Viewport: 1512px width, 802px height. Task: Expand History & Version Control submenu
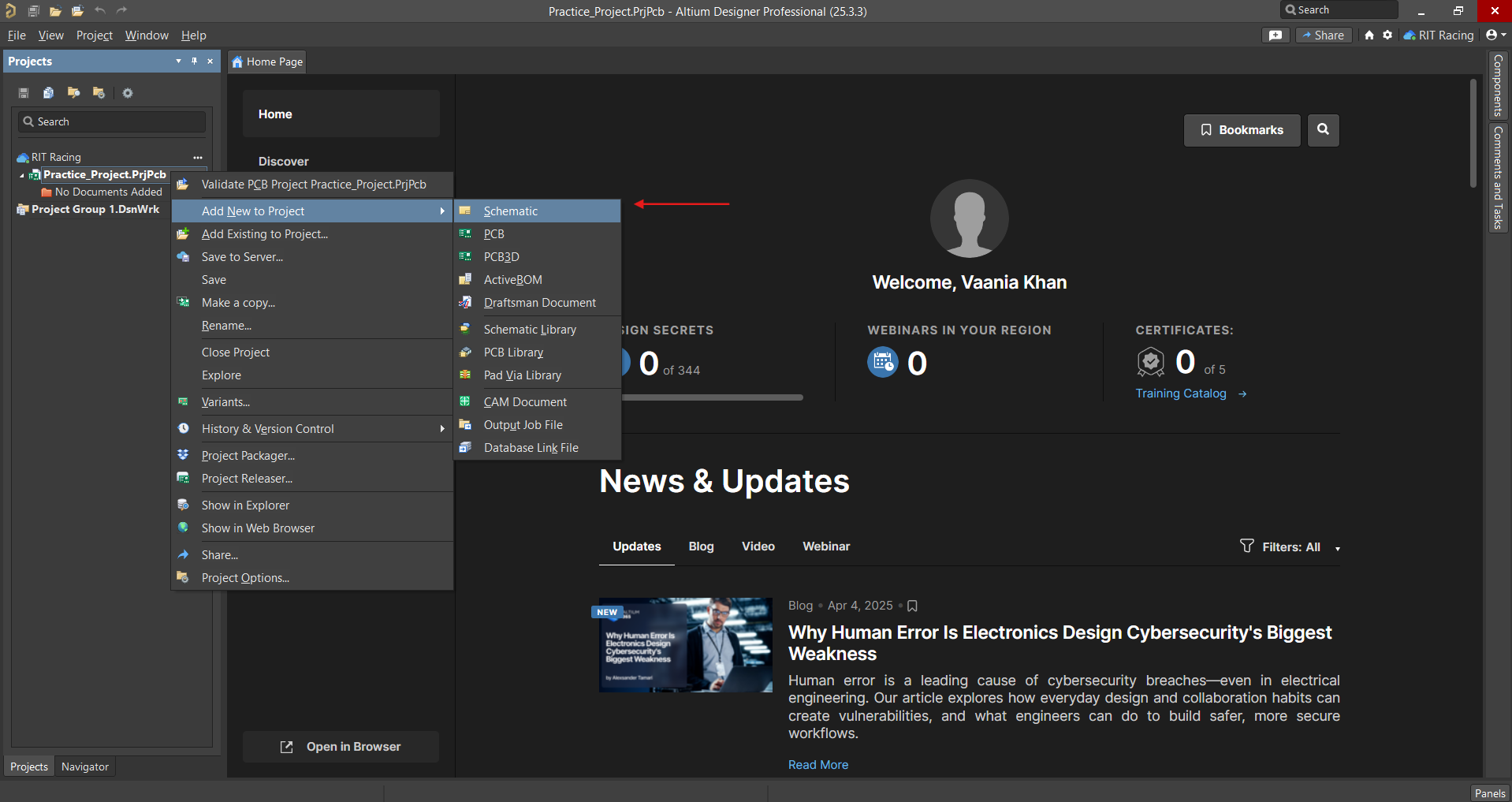point(312,429)
